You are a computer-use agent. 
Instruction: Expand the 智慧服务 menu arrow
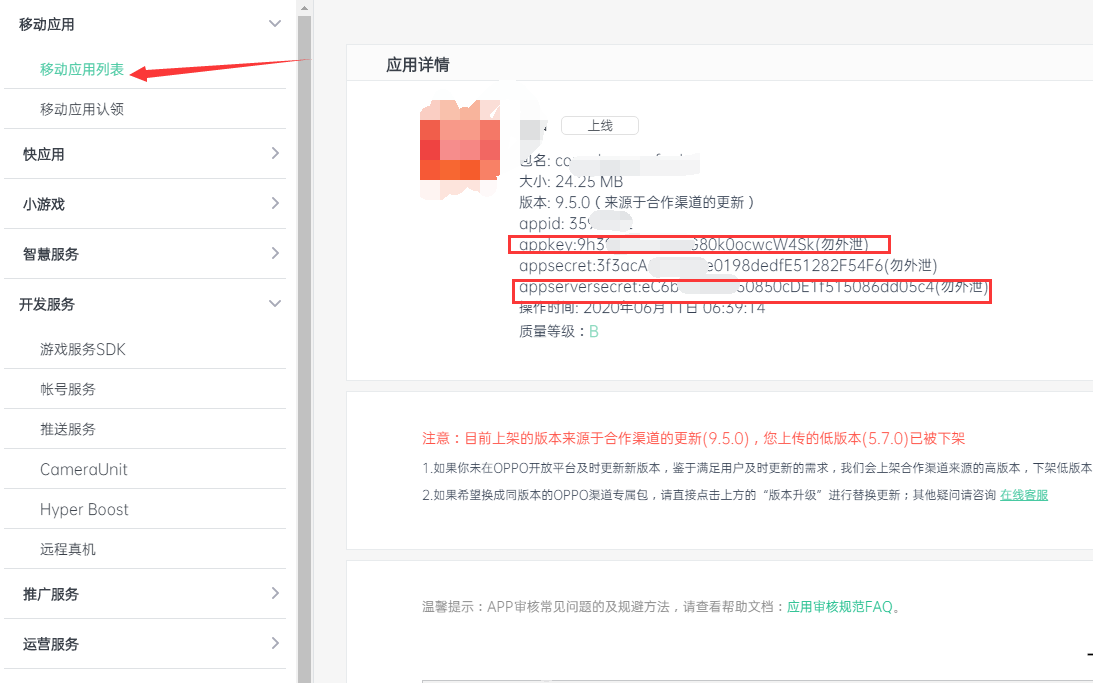coord(275,253)
